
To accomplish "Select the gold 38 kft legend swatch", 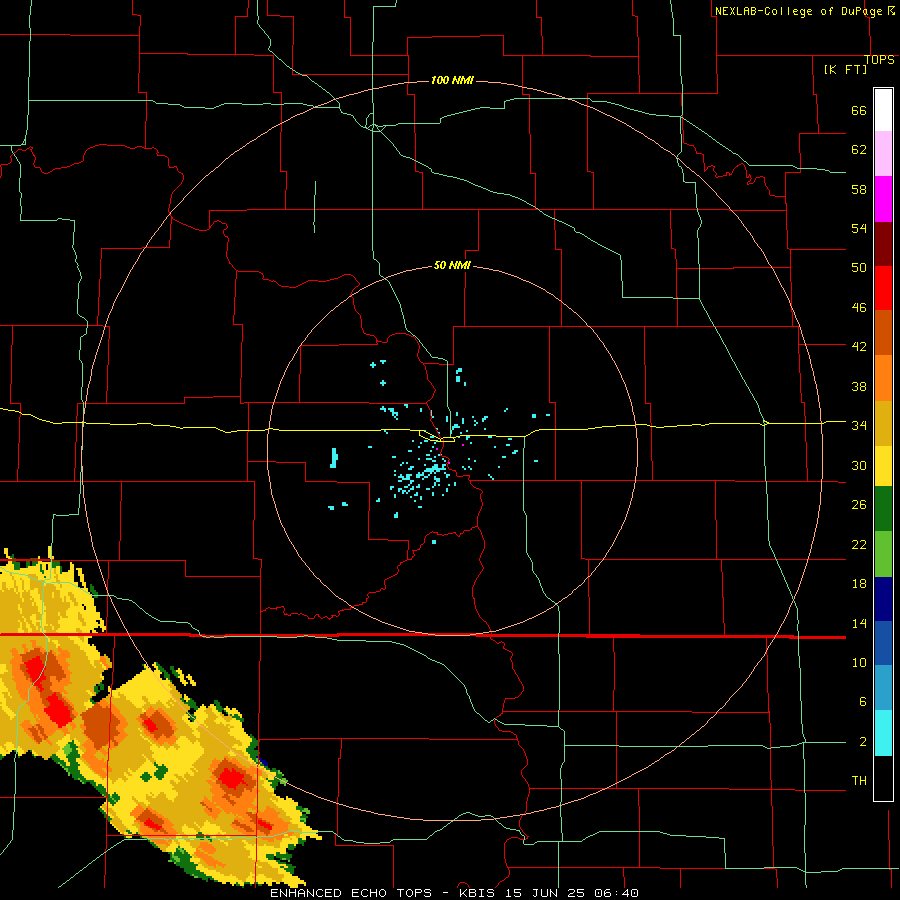I will 883,423.
